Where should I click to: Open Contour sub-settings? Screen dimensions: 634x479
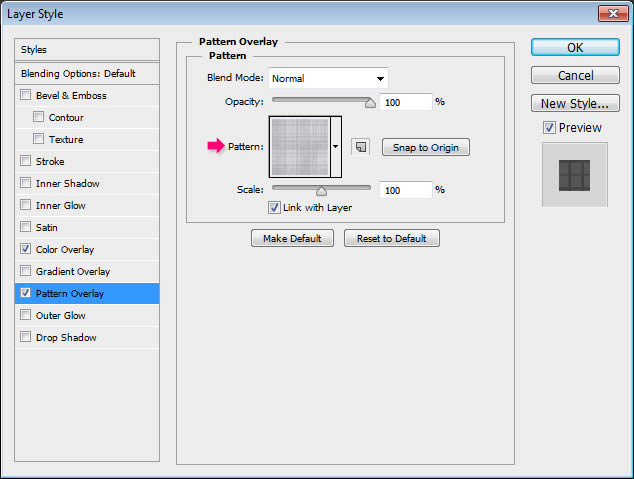(x=66, y=118)
